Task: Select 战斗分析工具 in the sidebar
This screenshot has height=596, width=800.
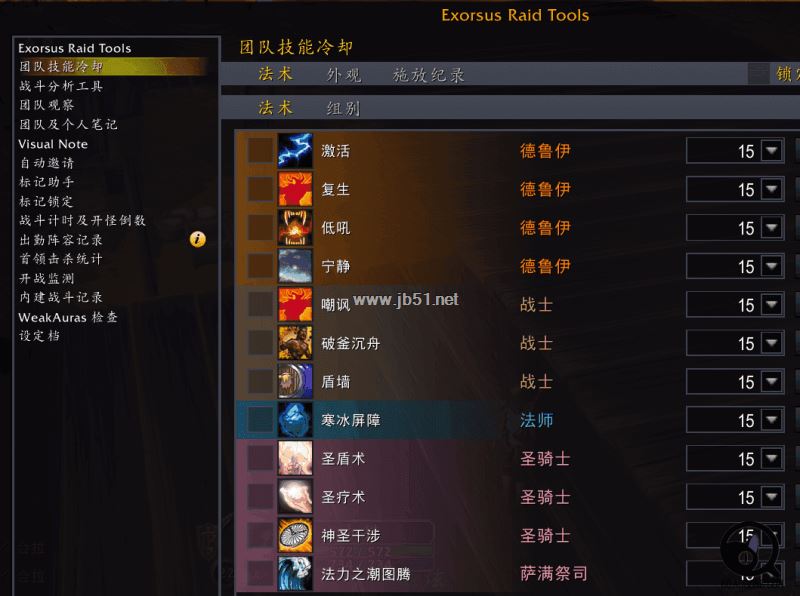Action: point(61,86)
